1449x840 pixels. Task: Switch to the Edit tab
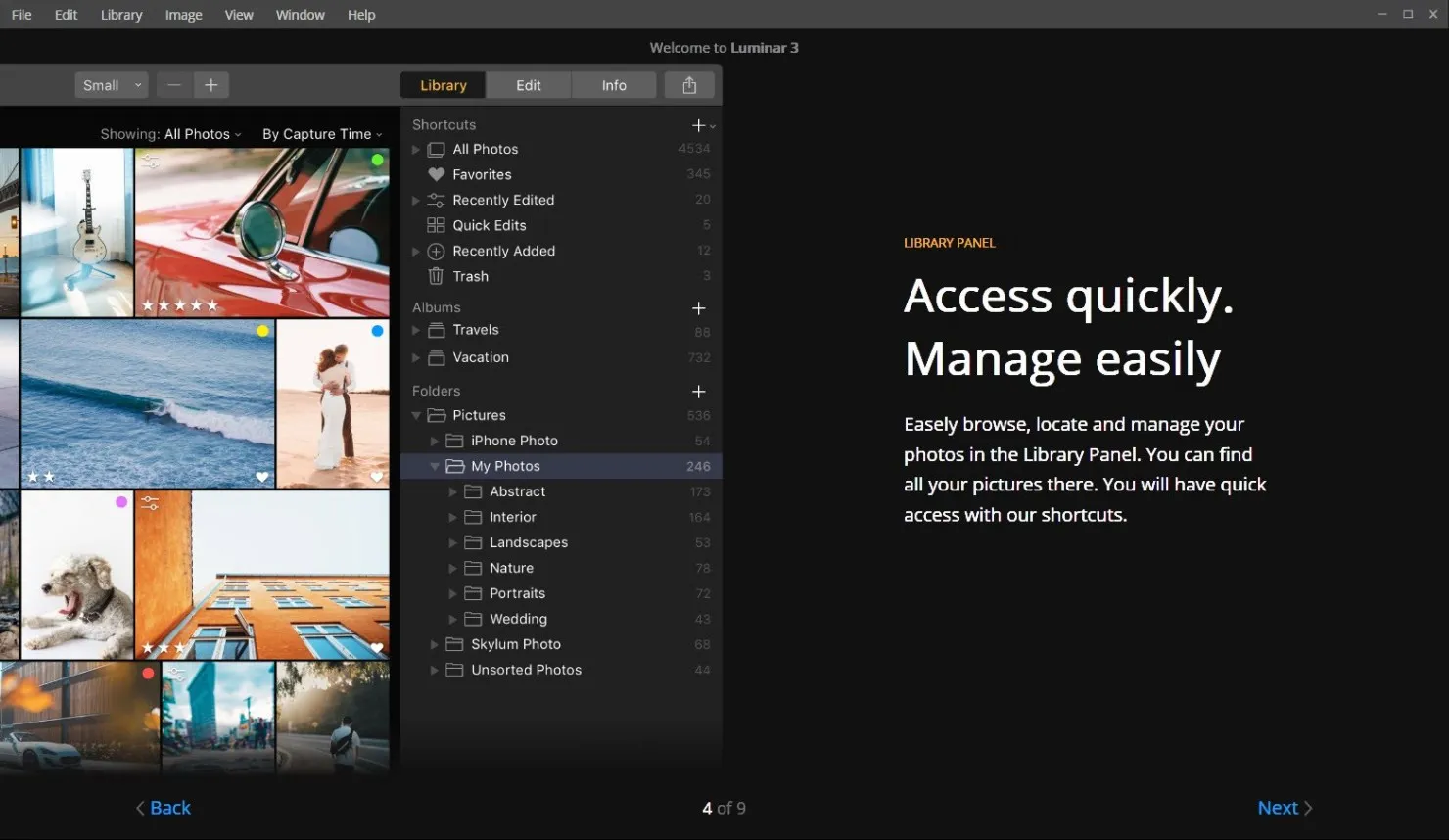tap(529, 85)
